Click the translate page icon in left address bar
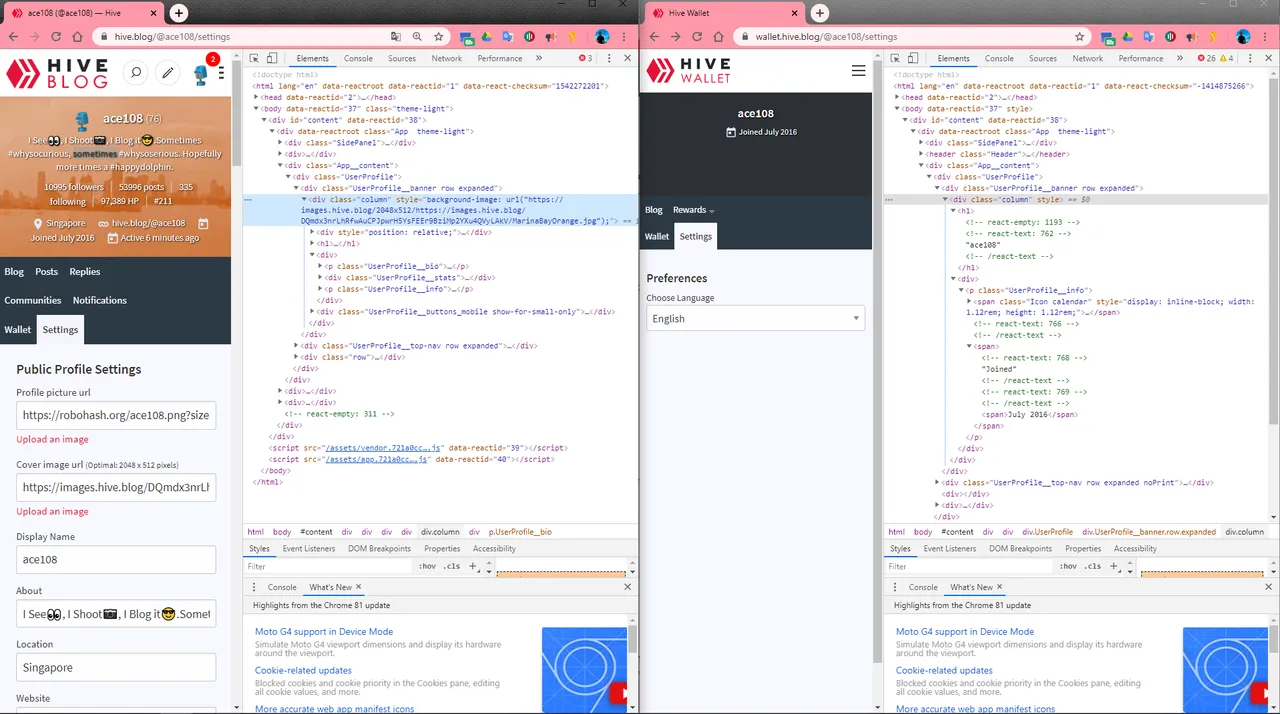 click(396, 36)
